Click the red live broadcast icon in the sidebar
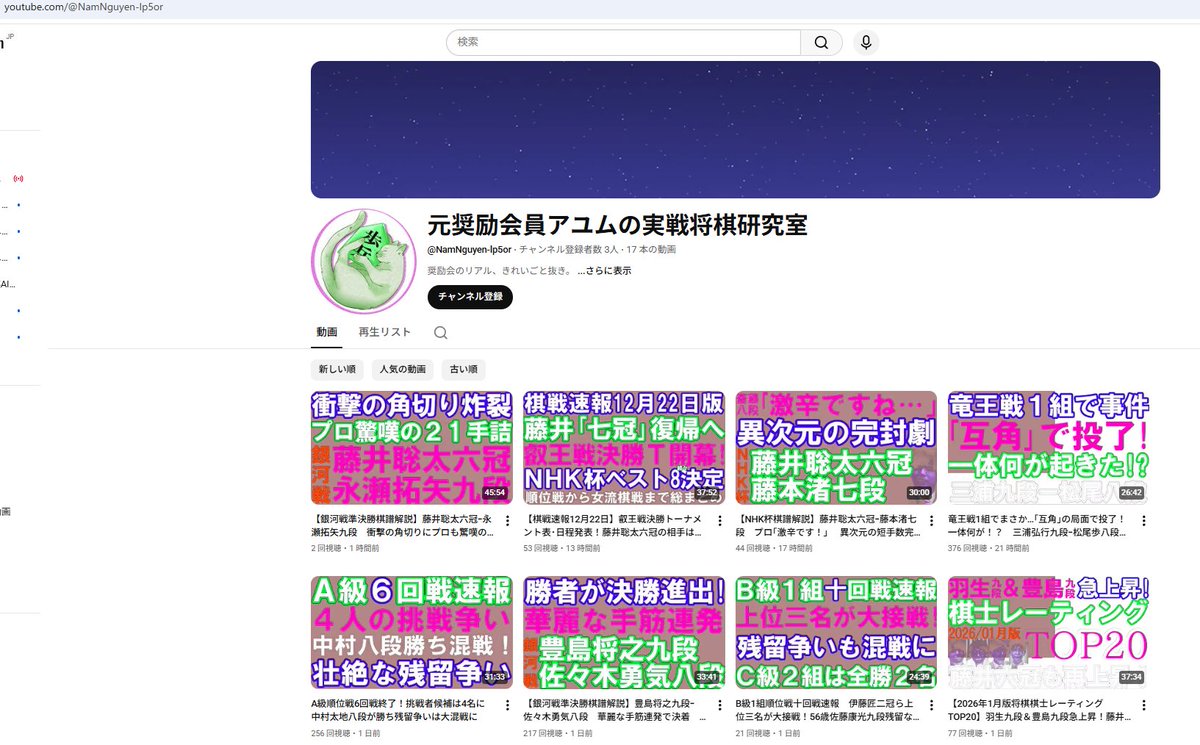The image size is (1200, 745). 18,177
